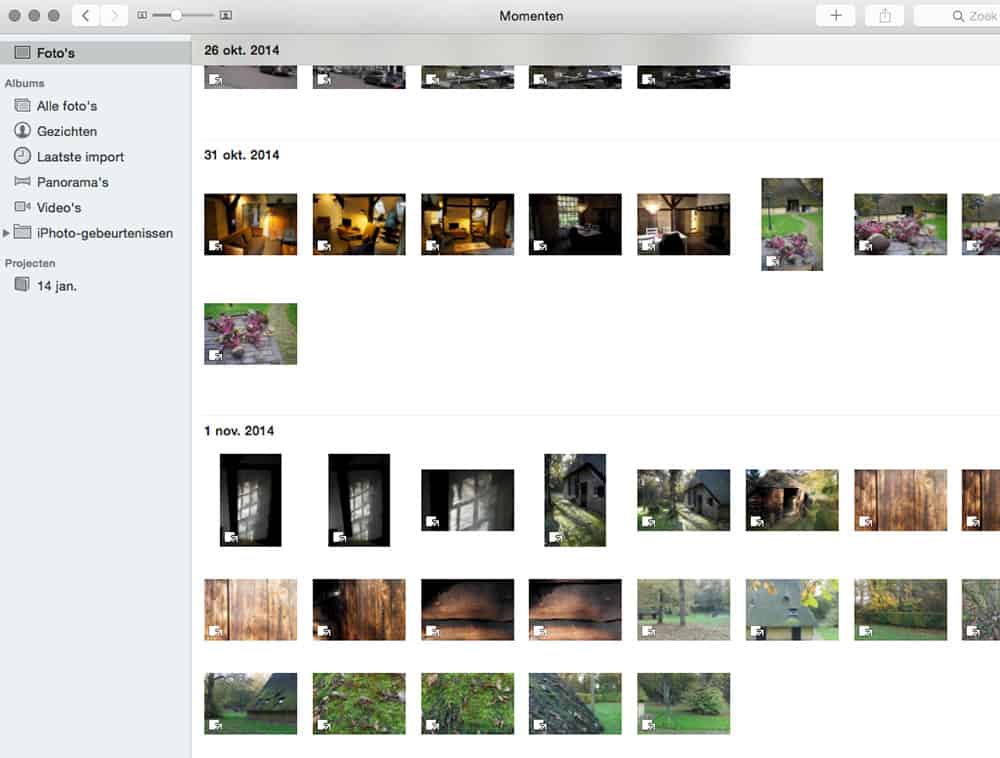Select first living room photo from 31 okt.
This screenshot has height=758, width=1000.
(250, 224)
